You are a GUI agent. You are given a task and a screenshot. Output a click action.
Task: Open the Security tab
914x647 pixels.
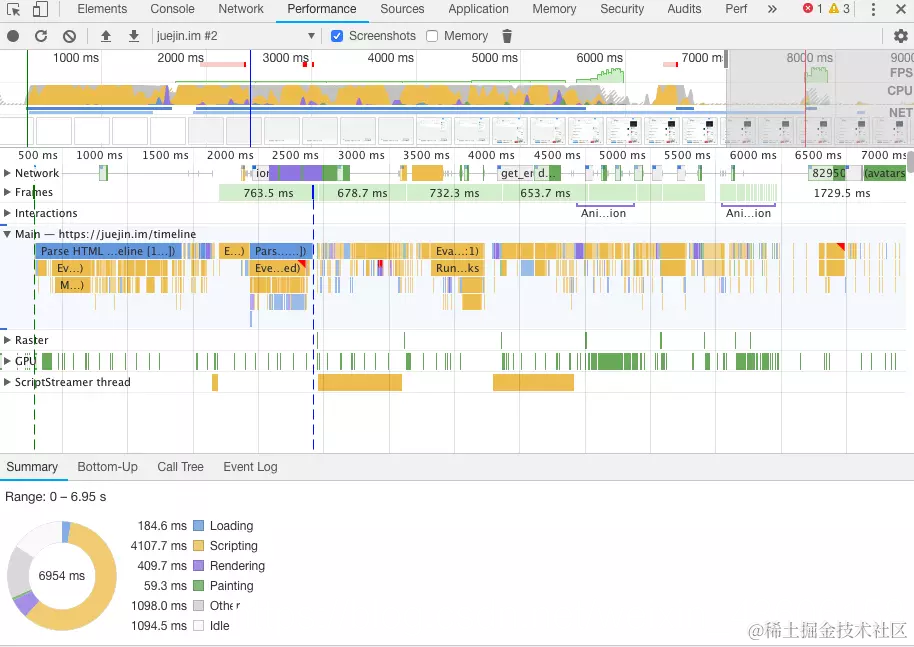(622, 9)
